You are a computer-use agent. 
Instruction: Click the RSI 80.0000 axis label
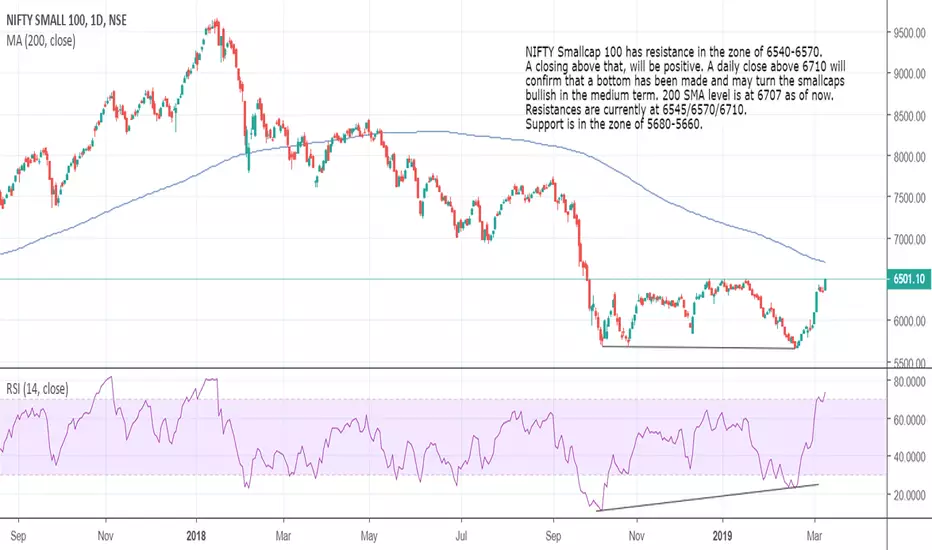pyautogui.click(x=909, y=382)
